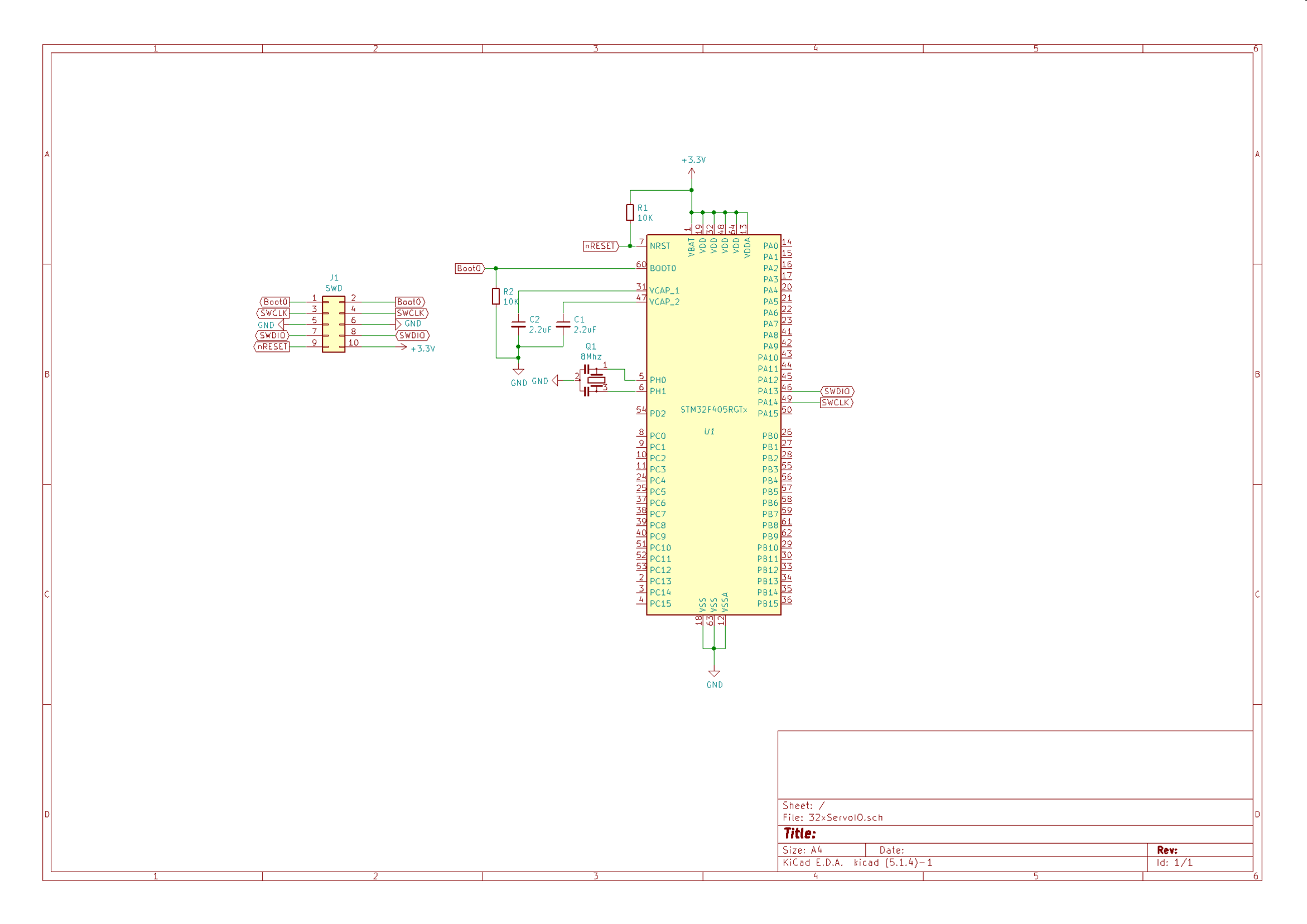
Task: Click the SWDIO label at J1 pin 7
Action: click(x=272, y=335)
